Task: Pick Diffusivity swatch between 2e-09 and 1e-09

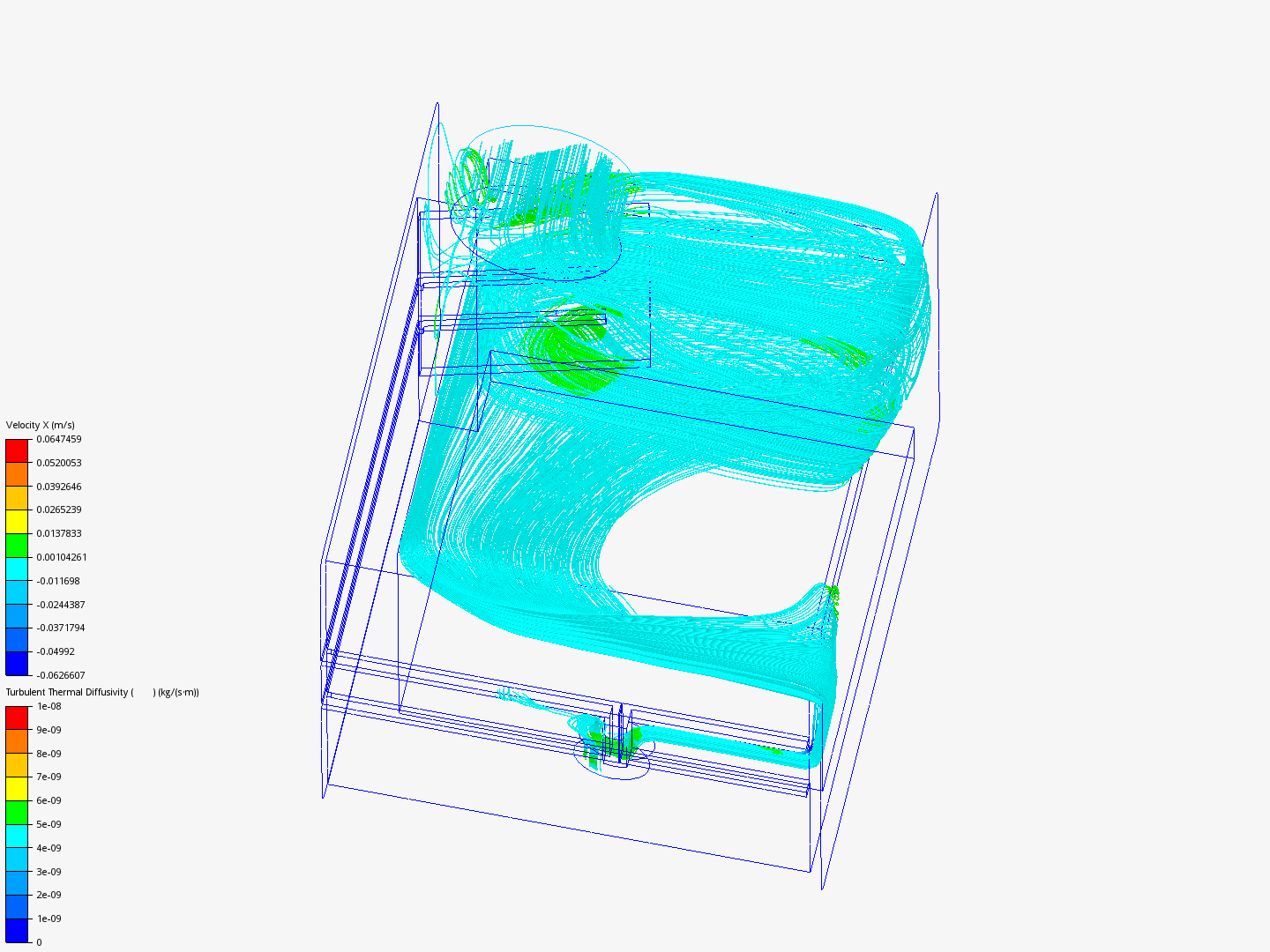Action: [x=17, y=907]
